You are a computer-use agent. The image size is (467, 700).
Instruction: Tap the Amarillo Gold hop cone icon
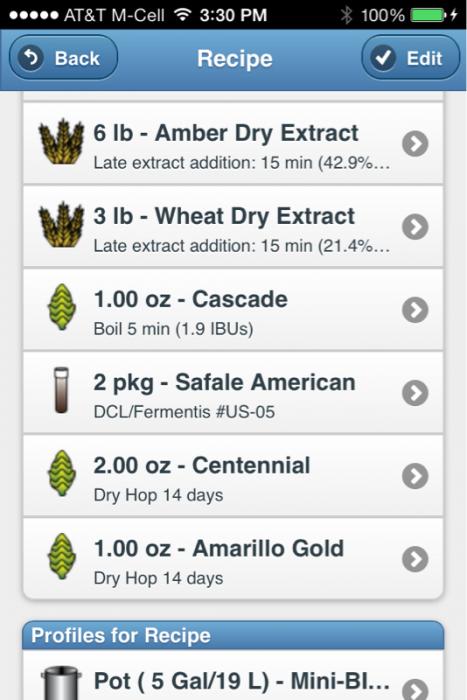[62, 556]
